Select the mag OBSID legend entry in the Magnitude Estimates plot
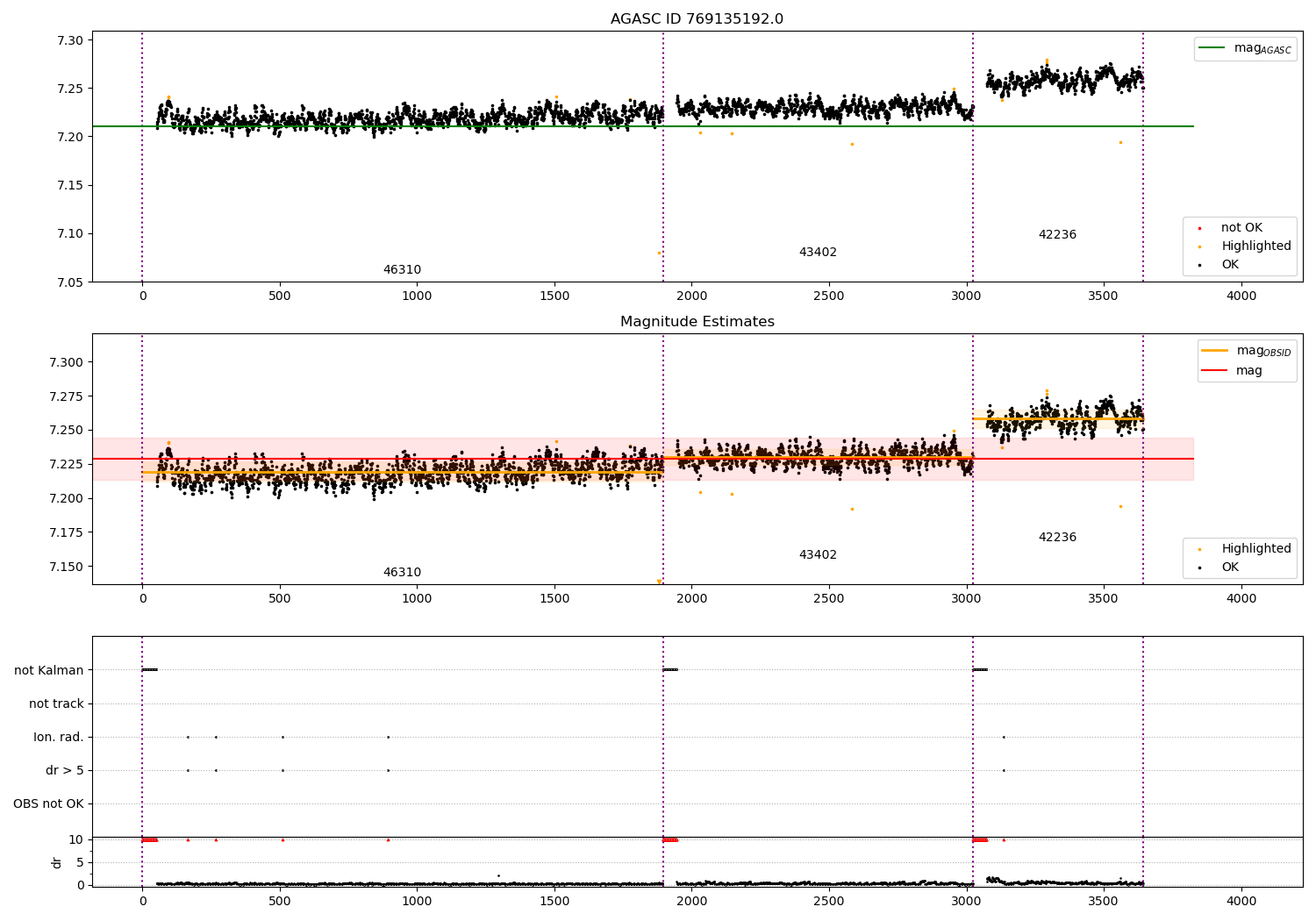Image resolution: width=1316 pixels, height=921 pixels. click(x=1246, y=351)
